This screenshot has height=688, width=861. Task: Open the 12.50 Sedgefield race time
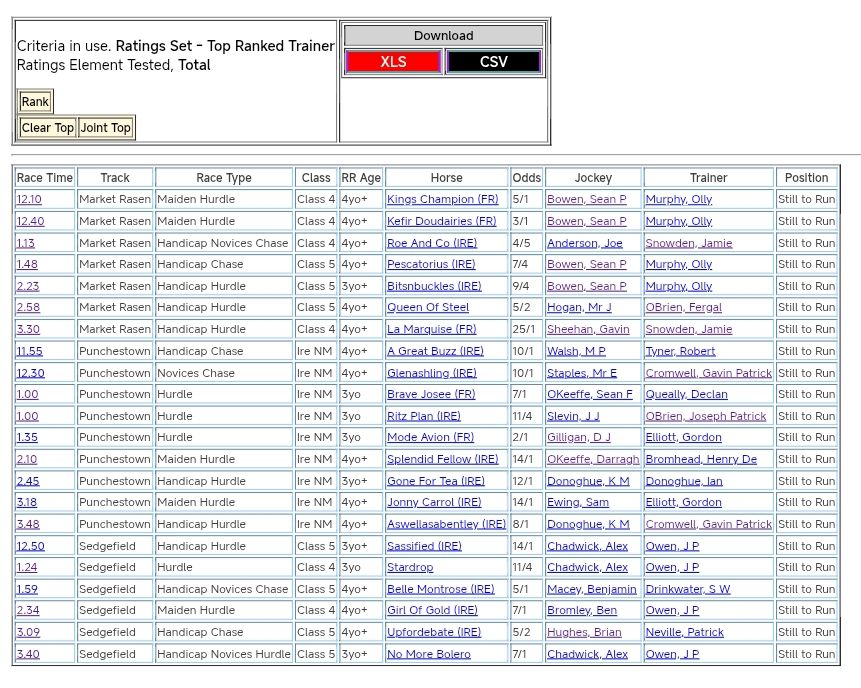30,547
